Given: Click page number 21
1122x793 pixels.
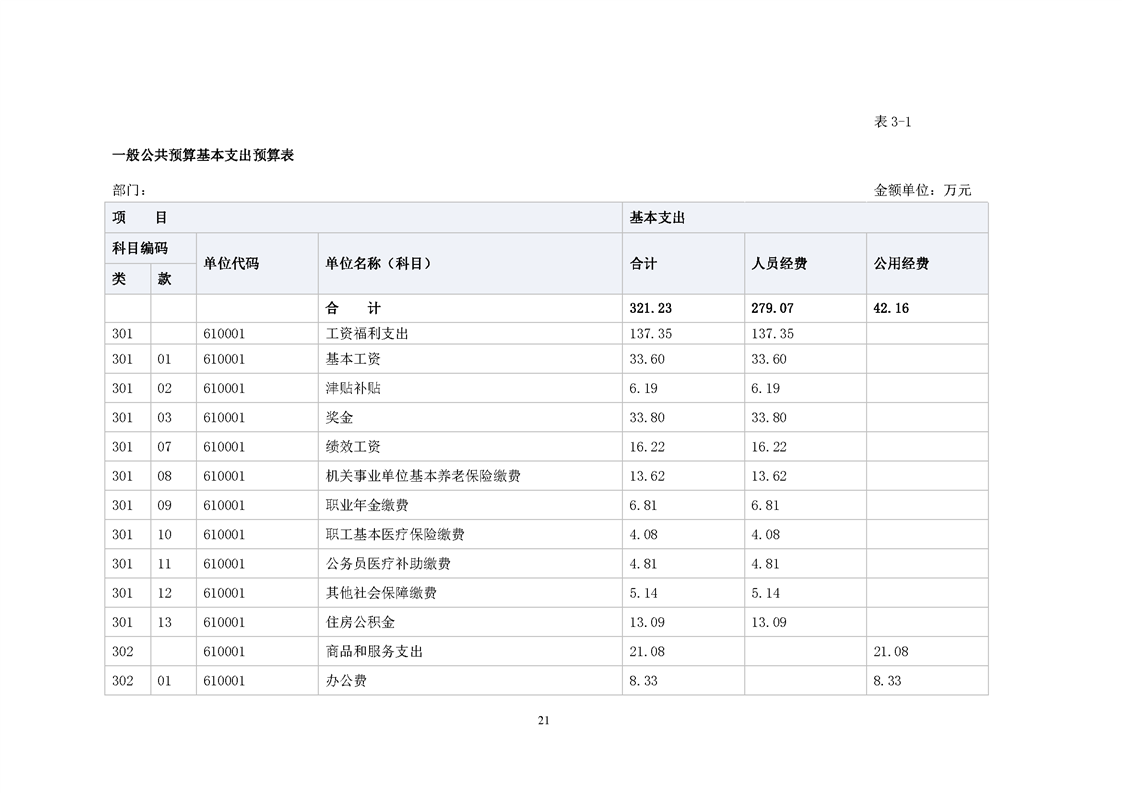Looking at the screenshot, I should pyautogui.click(x=544, y=721).
